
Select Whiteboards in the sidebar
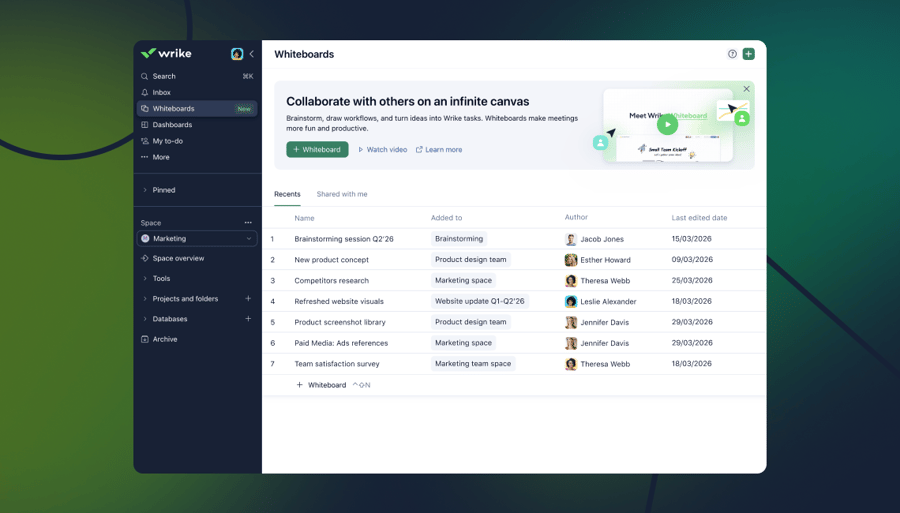point(197,108)
